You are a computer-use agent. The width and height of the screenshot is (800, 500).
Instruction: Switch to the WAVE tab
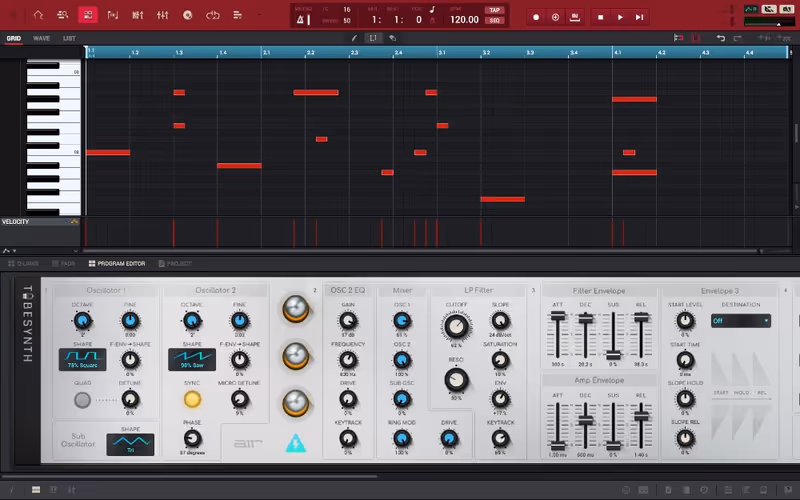[41, 38]
